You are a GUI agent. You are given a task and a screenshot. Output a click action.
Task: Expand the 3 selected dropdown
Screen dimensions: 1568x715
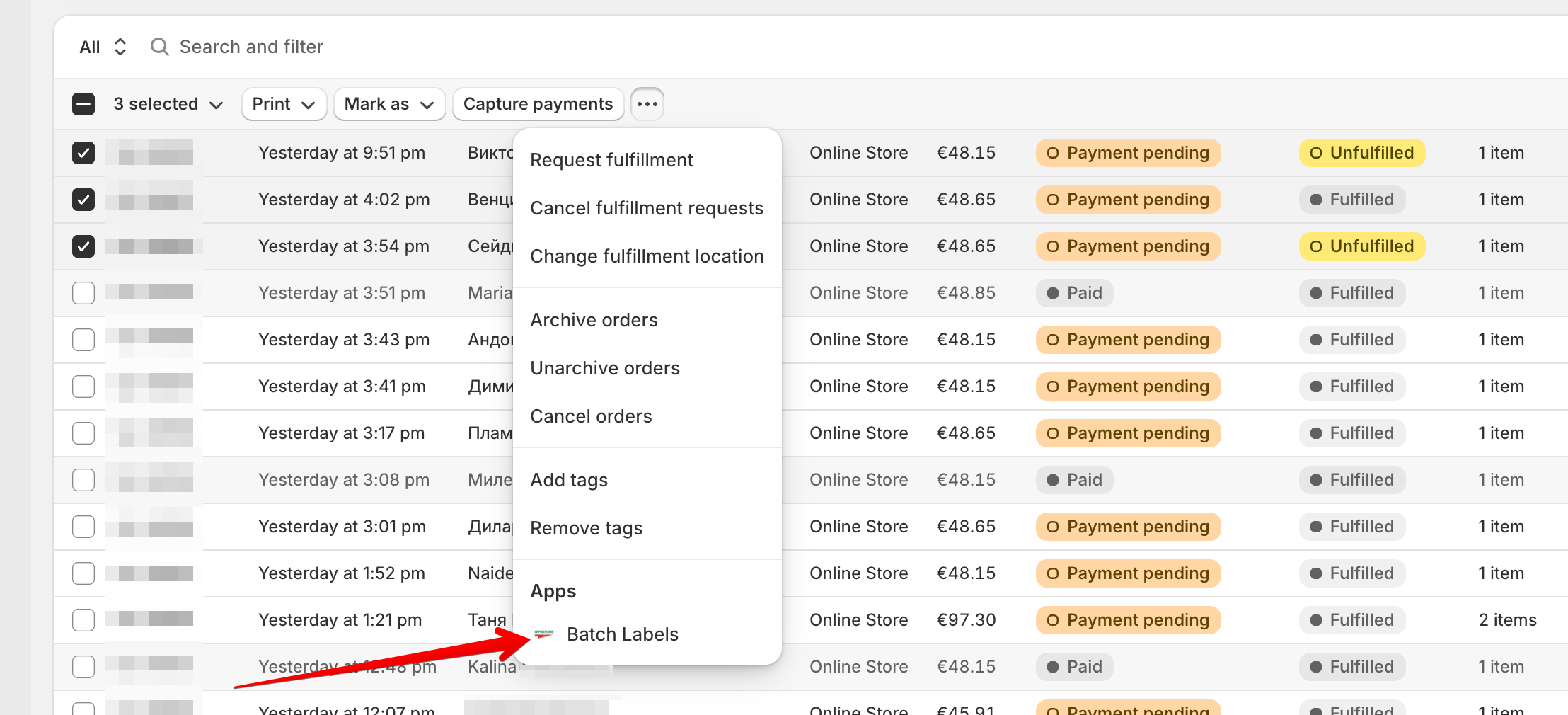point(168,104)
